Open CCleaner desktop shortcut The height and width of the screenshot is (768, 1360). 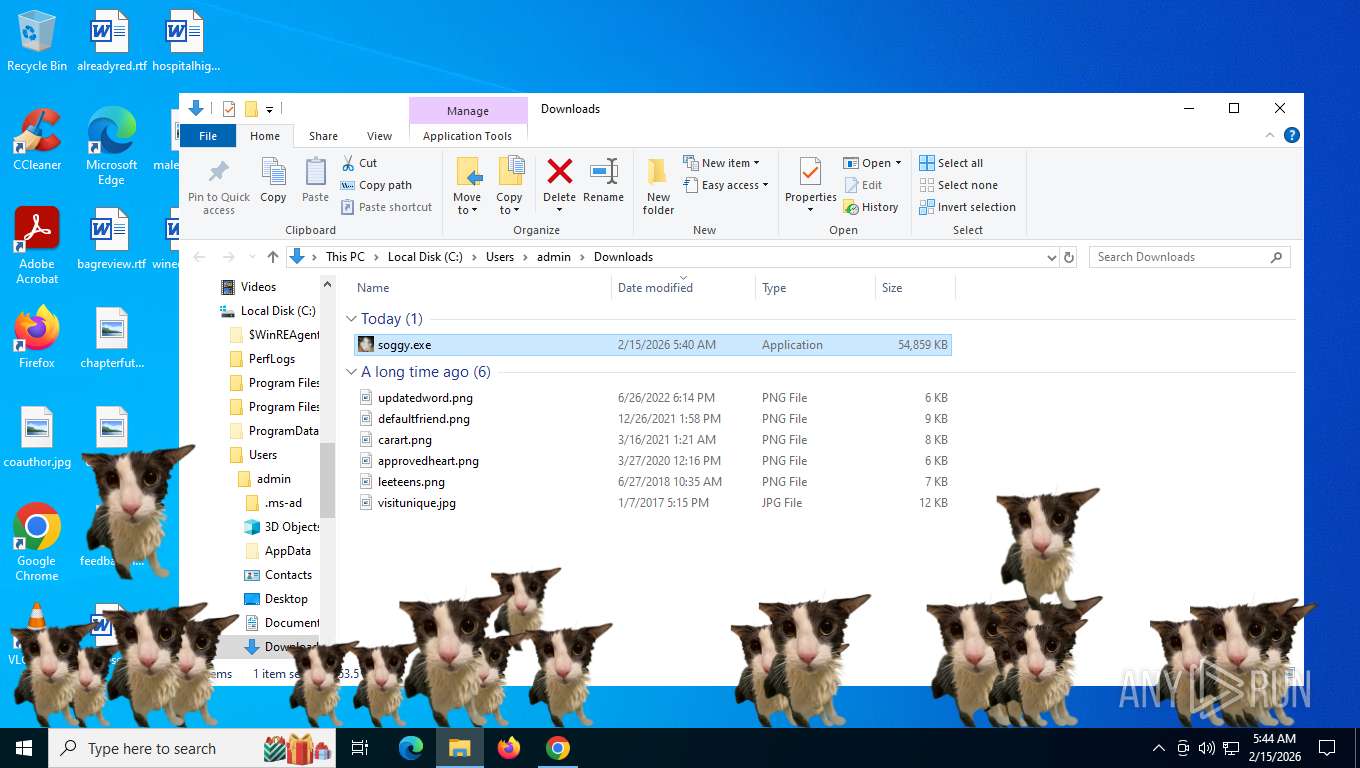point(37,138)
